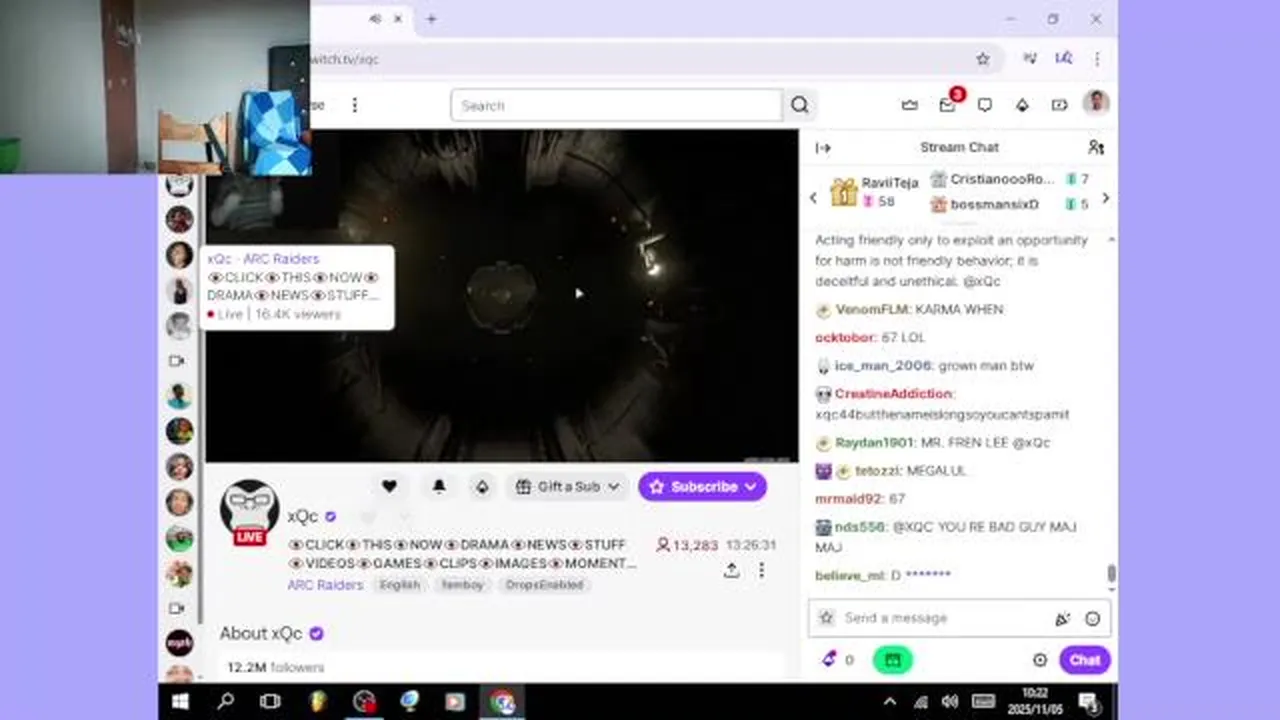Click the Go Ad-Free icon next to profile avatar
The height and width of the screenshot is (720, 1280).
pos(1059,105)
